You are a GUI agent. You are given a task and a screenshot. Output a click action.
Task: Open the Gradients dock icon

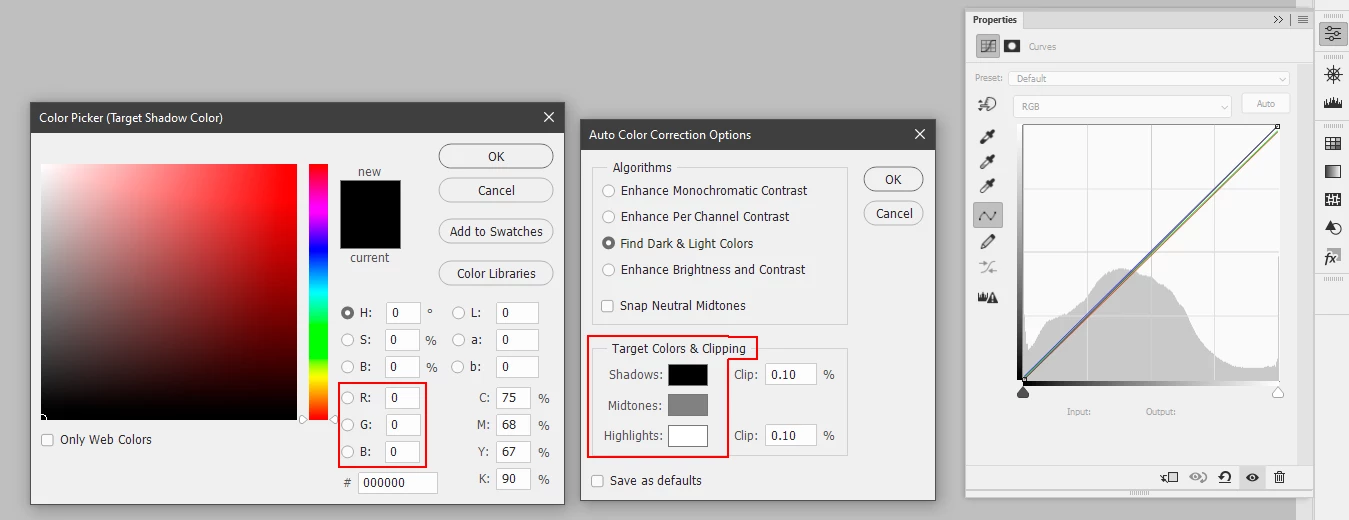tap(1332, 172)
